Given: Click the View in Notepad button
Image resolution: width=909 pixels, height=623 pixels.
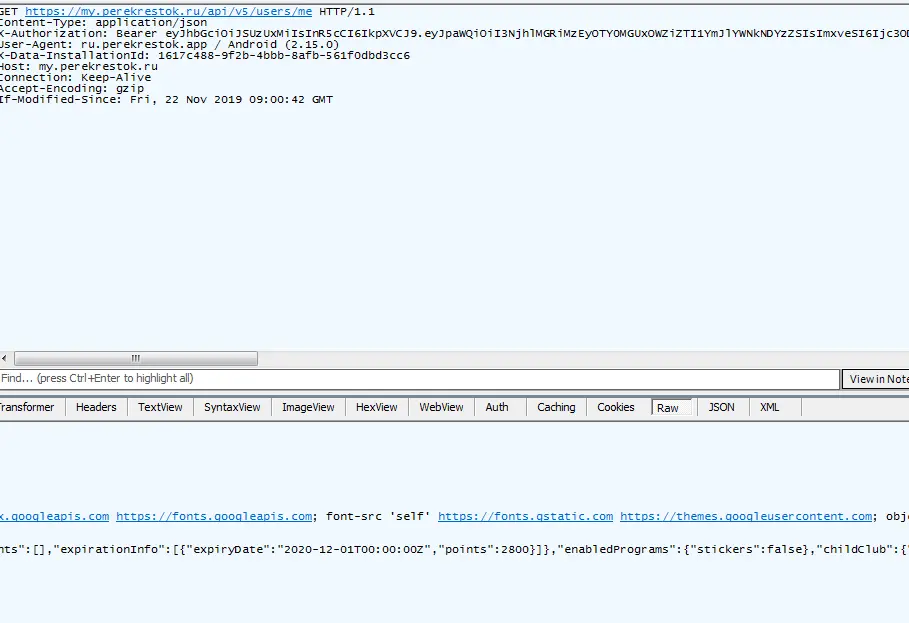Looking at the screenshot, I should tap(875, 379).
